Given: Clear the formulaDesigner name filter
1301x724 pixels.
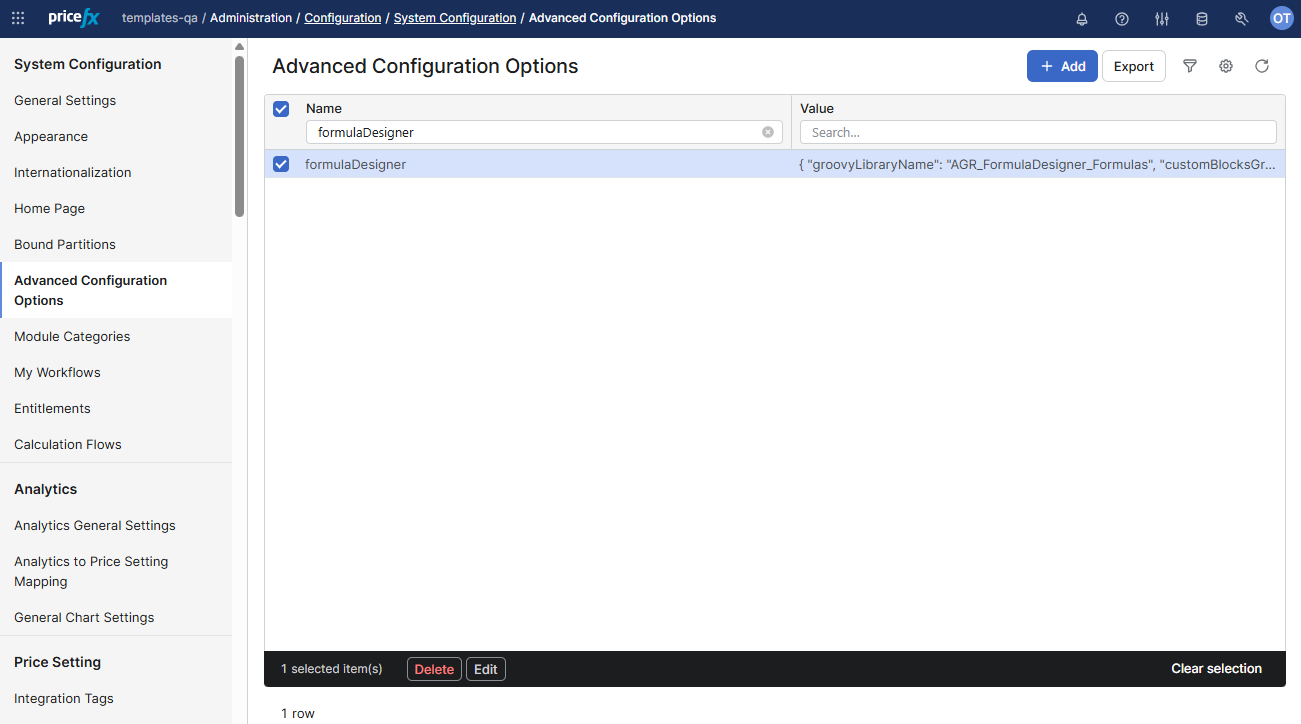Looking at the screenshot, I should coord(768,132).
